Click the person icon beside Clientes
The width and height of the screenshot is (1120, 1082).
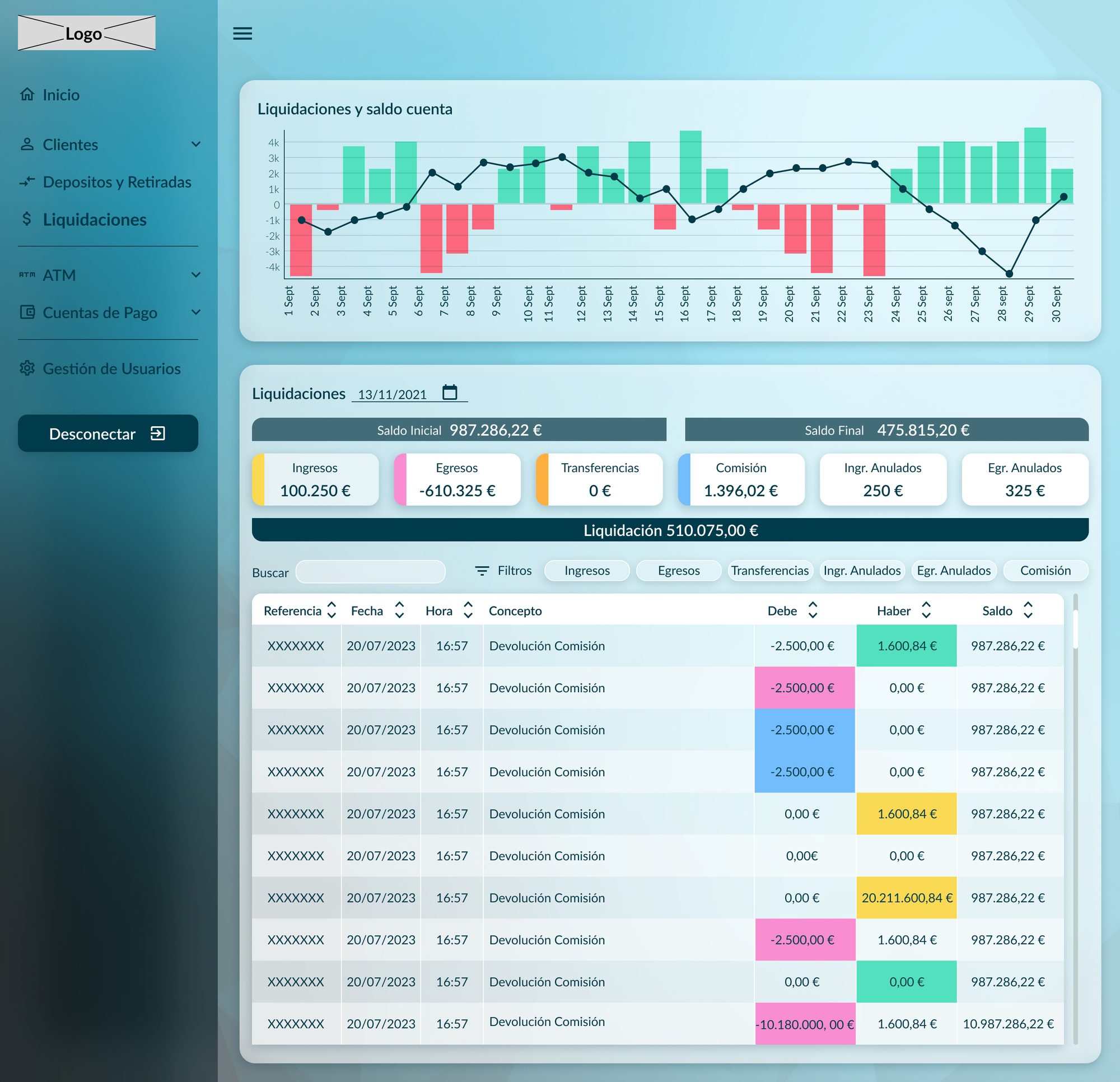pyautogui.click(x=27, y=144)
